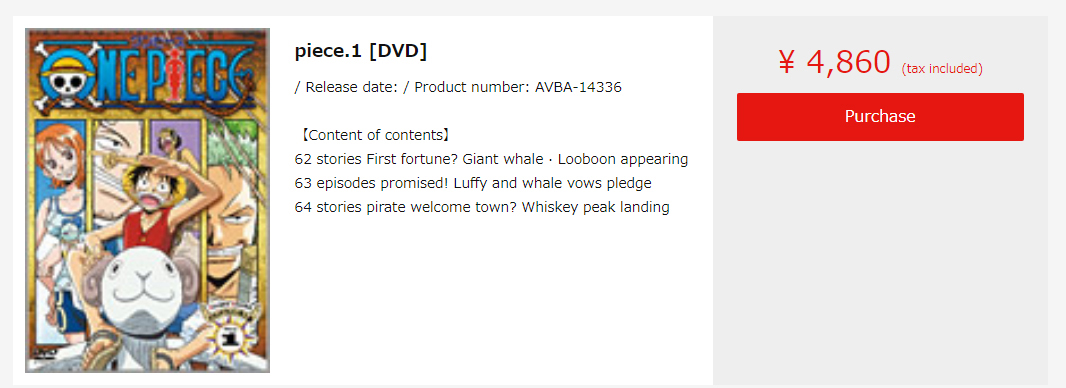Click the straw hat skull icon on cover
Image resolution: width=1066 pixels, height=388 pixels.
67,80
